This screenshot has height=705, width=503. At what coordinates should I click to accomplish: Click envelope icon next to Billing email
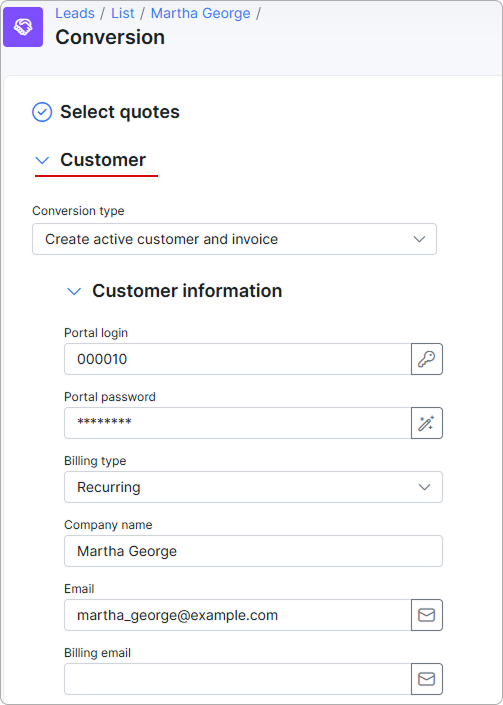coord(427,679)
